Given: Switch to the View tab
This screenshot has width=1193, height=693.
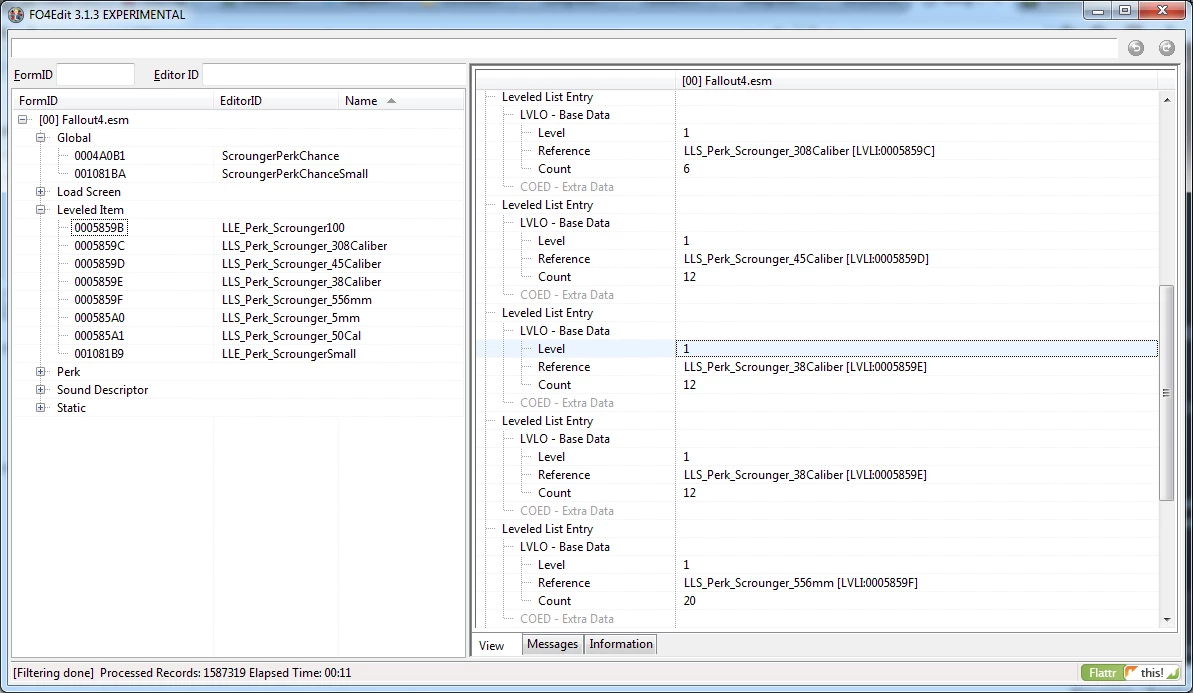Looking at the screenshot, I should point(492,645).
